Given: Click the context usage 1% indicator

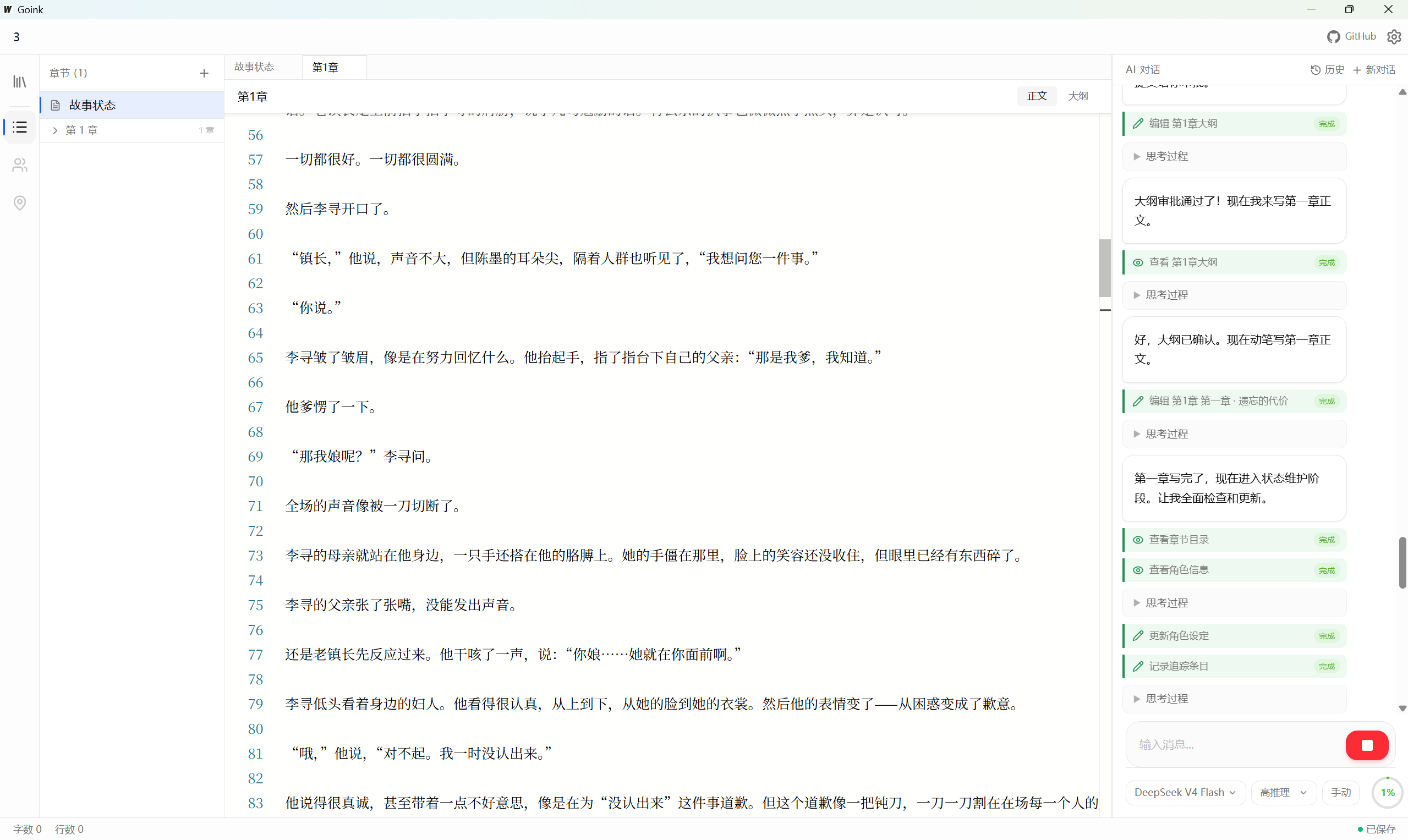Looking at the screenshot, I should pyautogui.click(x=1387, y=792).
